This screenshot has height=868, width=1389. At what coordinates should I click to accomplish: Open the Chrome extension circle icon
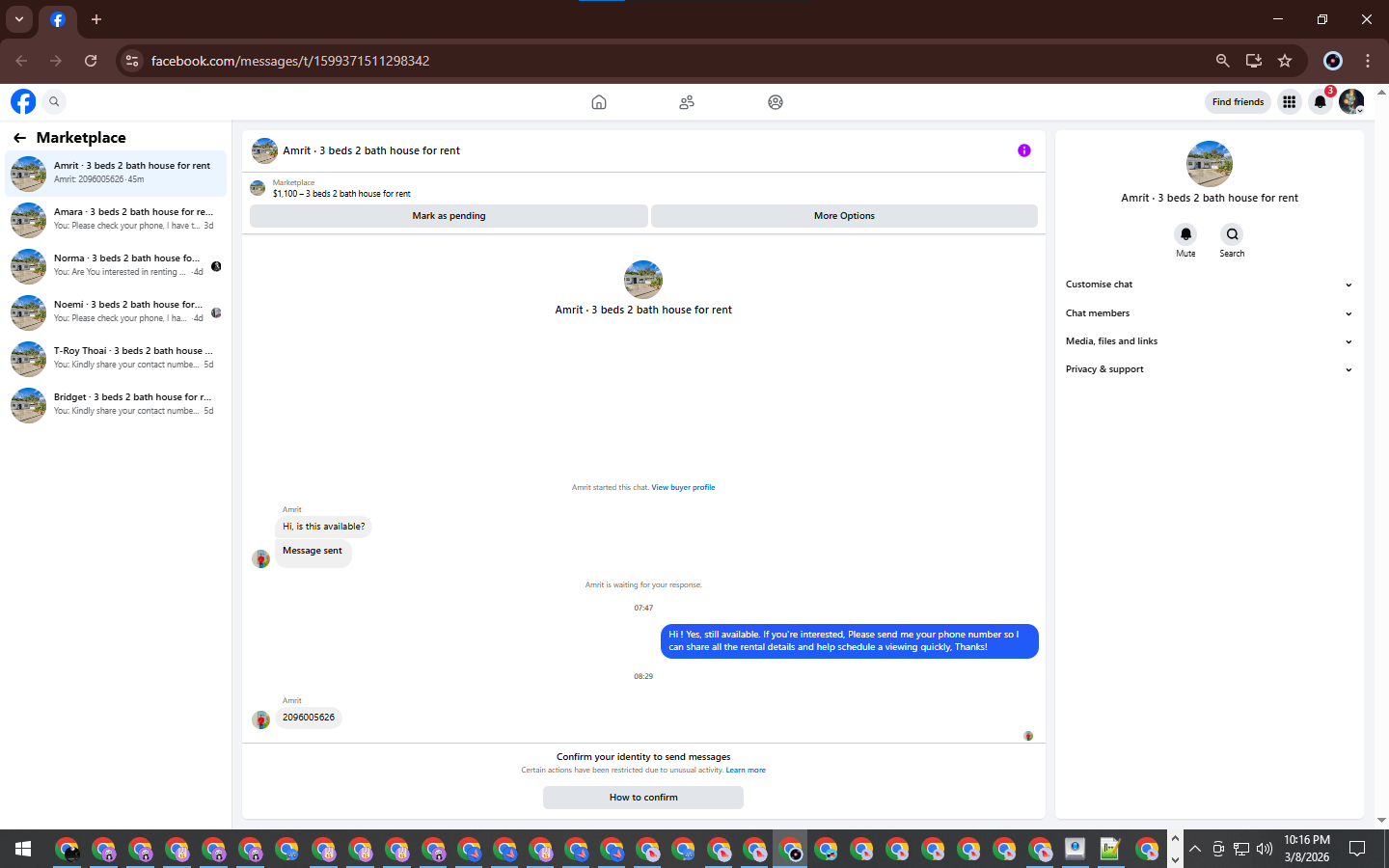coord(1333,61)
